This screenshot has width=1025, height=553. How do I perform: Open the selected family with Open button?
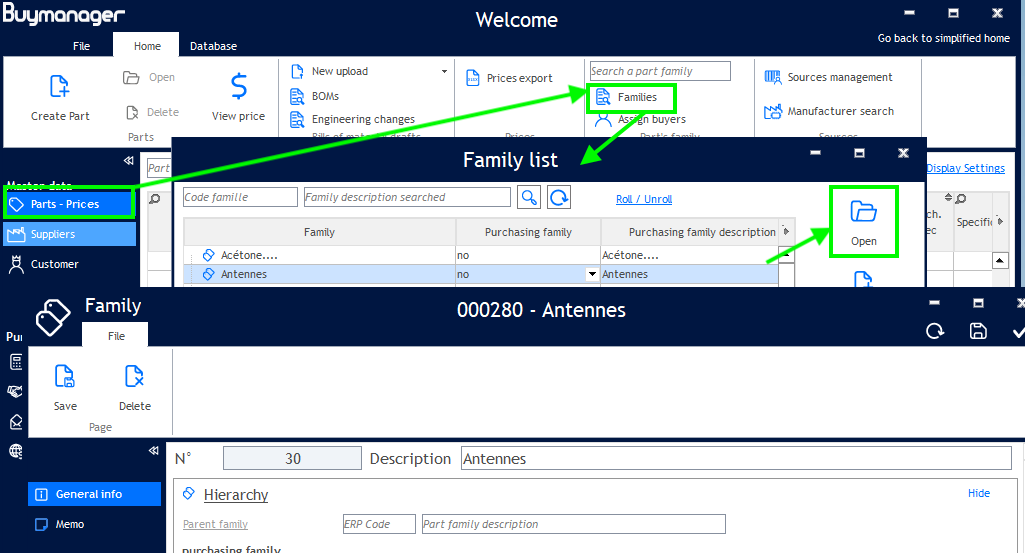coord(863,221)
